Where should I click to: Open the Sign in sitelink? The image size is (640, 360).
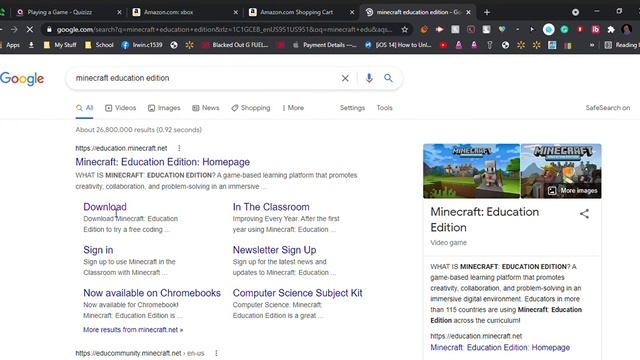[x=98, y=250]
